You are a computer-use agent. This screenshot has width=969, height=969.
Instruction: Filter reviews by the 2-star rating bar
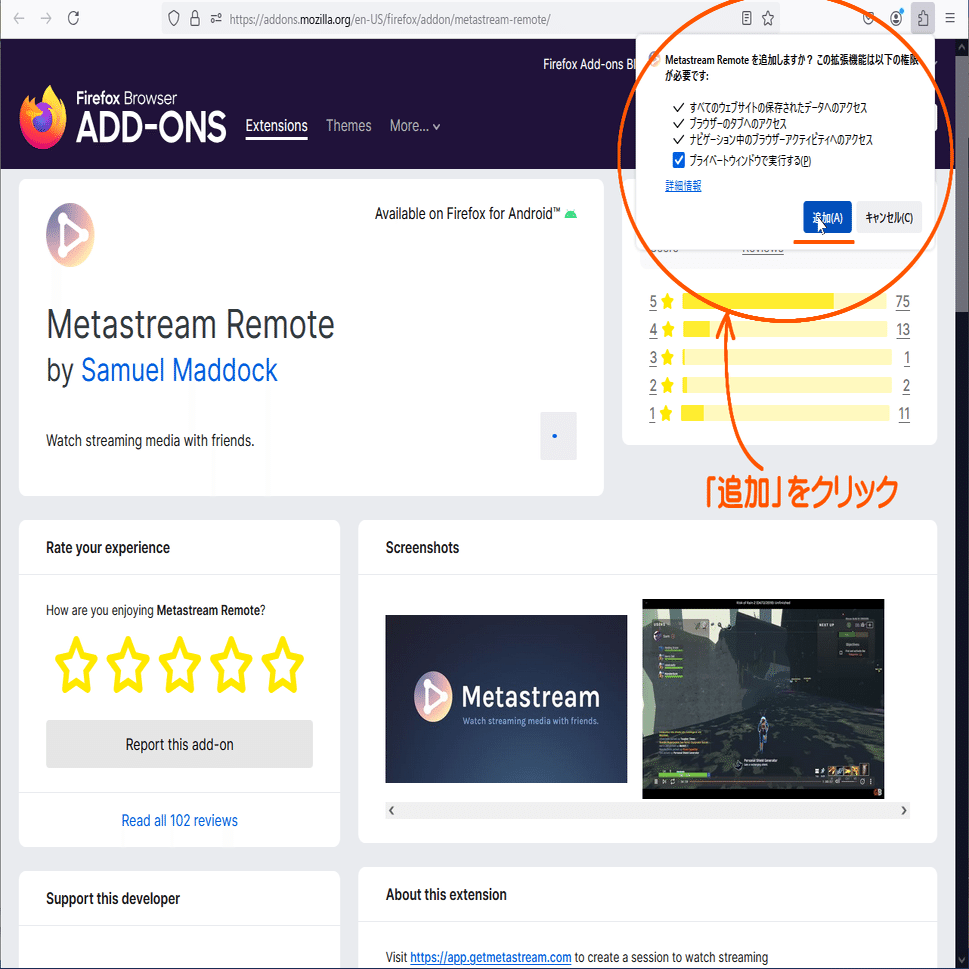pyautogui.click(x=787, y=386)
